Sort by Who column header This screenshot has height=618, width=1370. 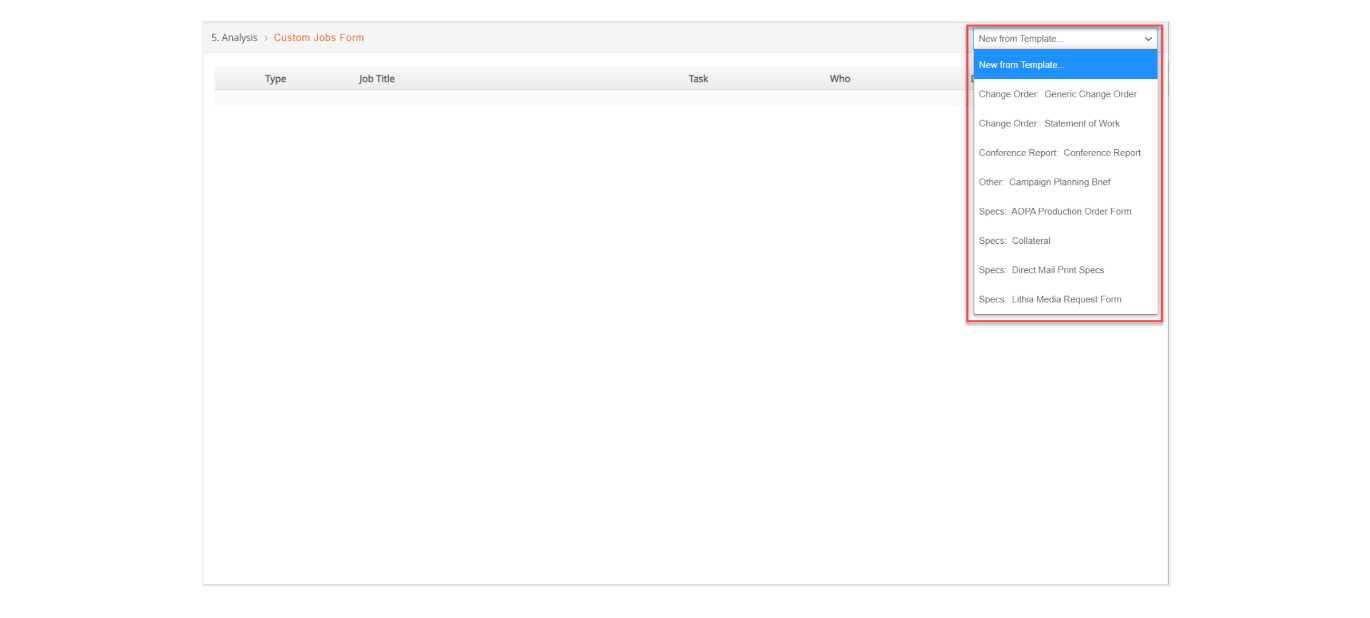[840, 79]
